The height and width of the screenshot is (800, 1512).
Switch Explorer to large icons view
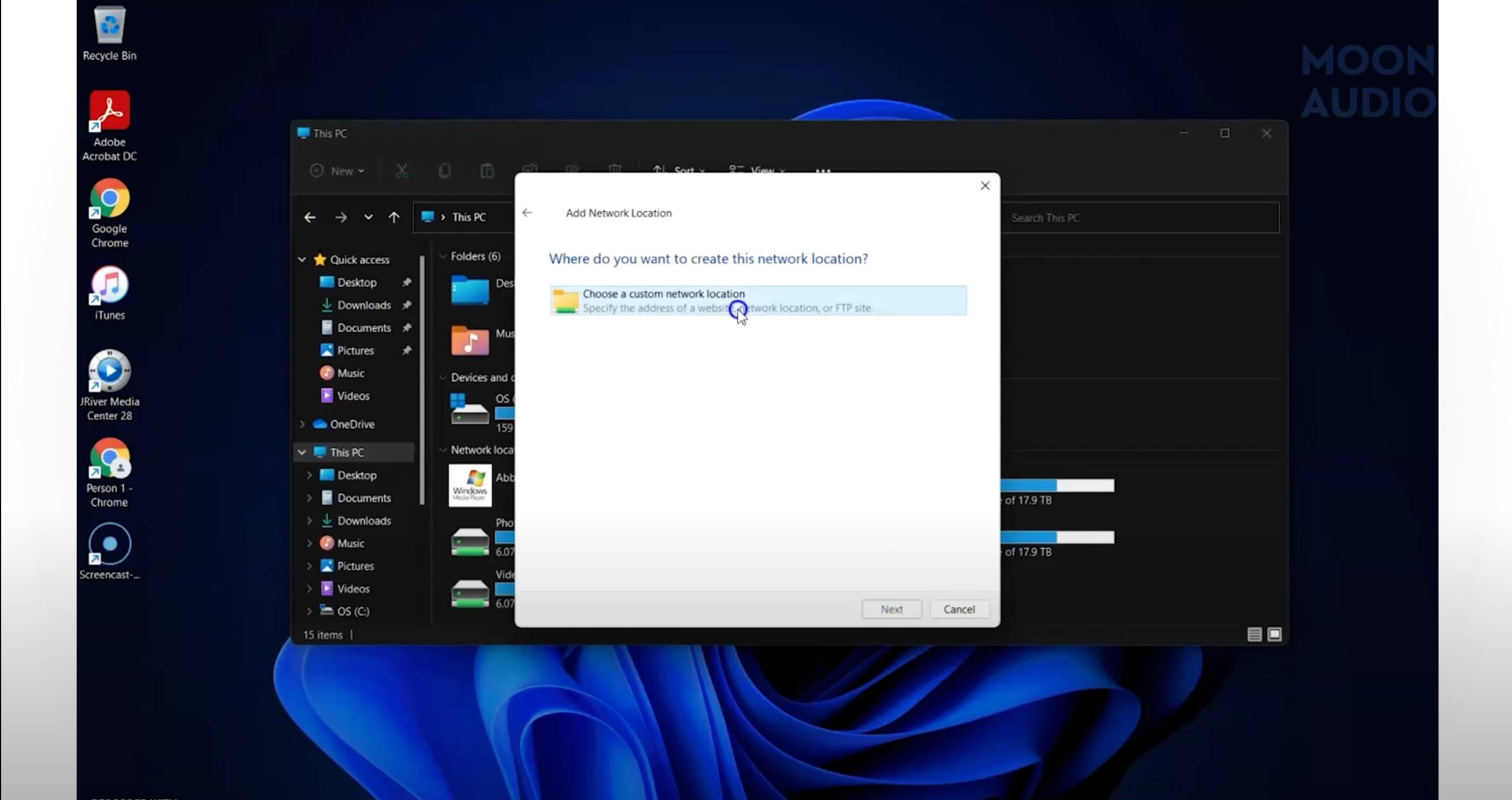(1274, 634)
